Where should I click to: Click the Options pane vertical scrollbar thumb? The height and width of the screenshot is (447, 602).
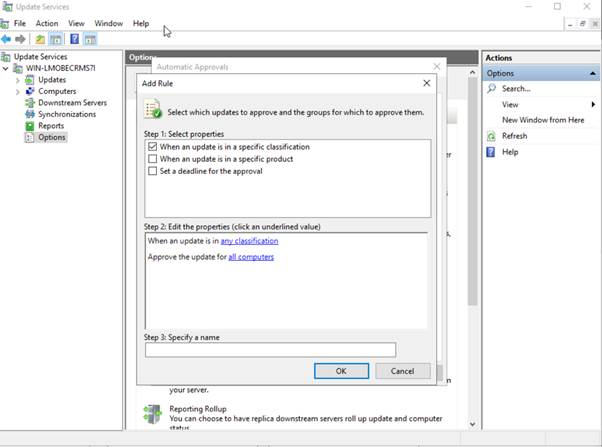pyautogui.click(x=473, y=191)
